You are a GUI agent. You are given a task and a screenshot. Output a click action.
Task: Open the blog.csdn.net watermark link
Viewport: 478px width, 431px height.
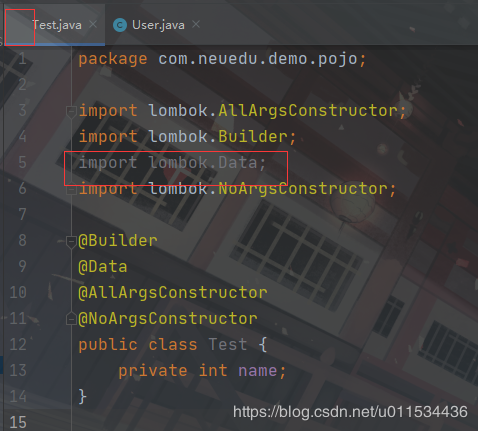click(x=350, y=412)
